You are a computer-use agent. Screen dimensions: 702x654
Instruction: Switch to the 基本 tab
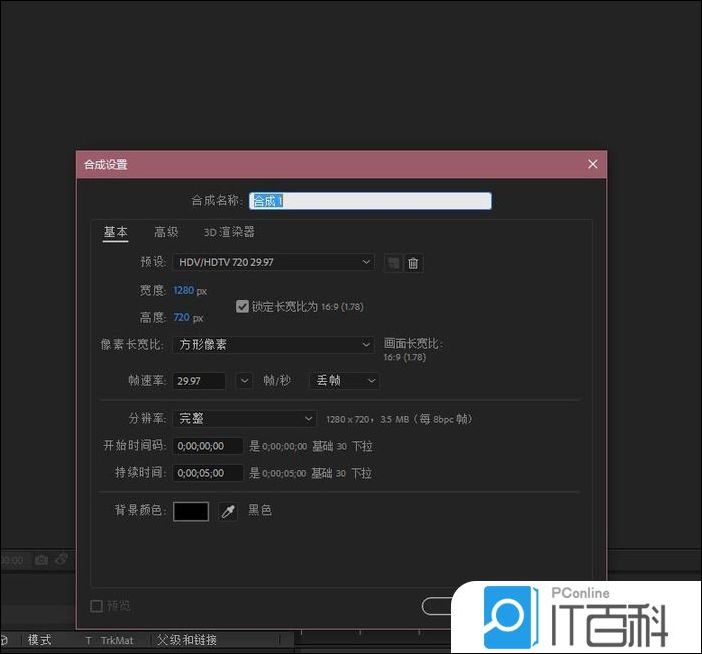pos(116,232)
